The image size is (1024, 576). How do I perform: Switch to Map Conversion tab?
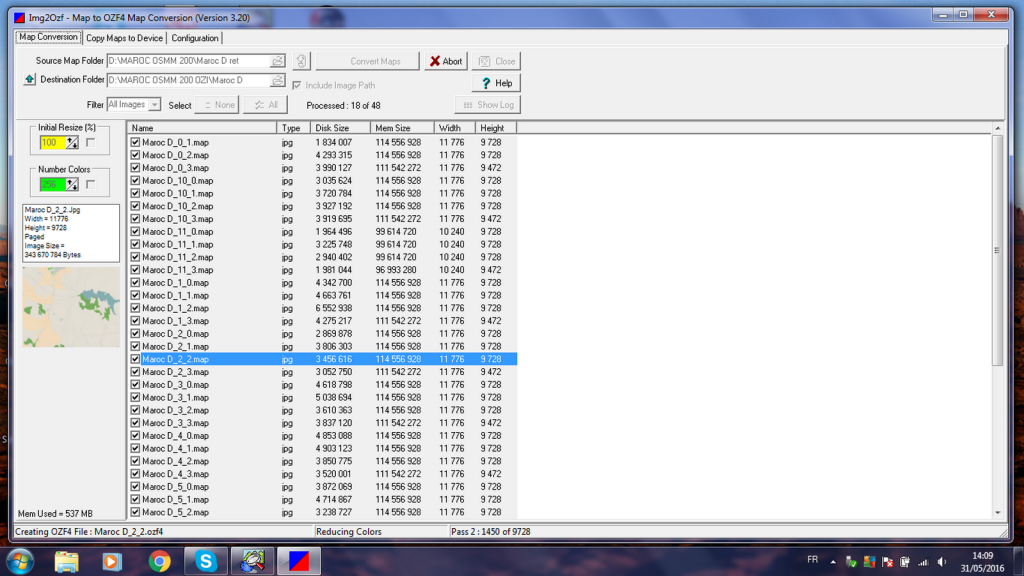coord(48,37)
